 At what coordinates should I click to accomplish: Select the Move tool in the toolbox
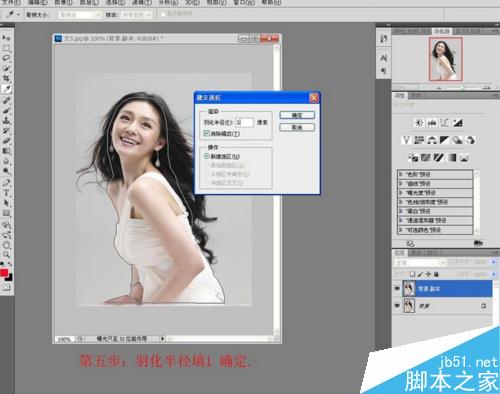coord(6,38)
